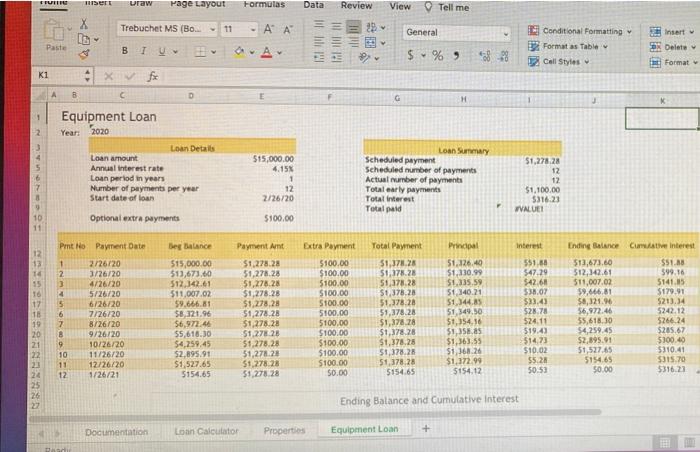Open Conditional Formatting menu
The image size is (700, 452).
click(579, 31)
